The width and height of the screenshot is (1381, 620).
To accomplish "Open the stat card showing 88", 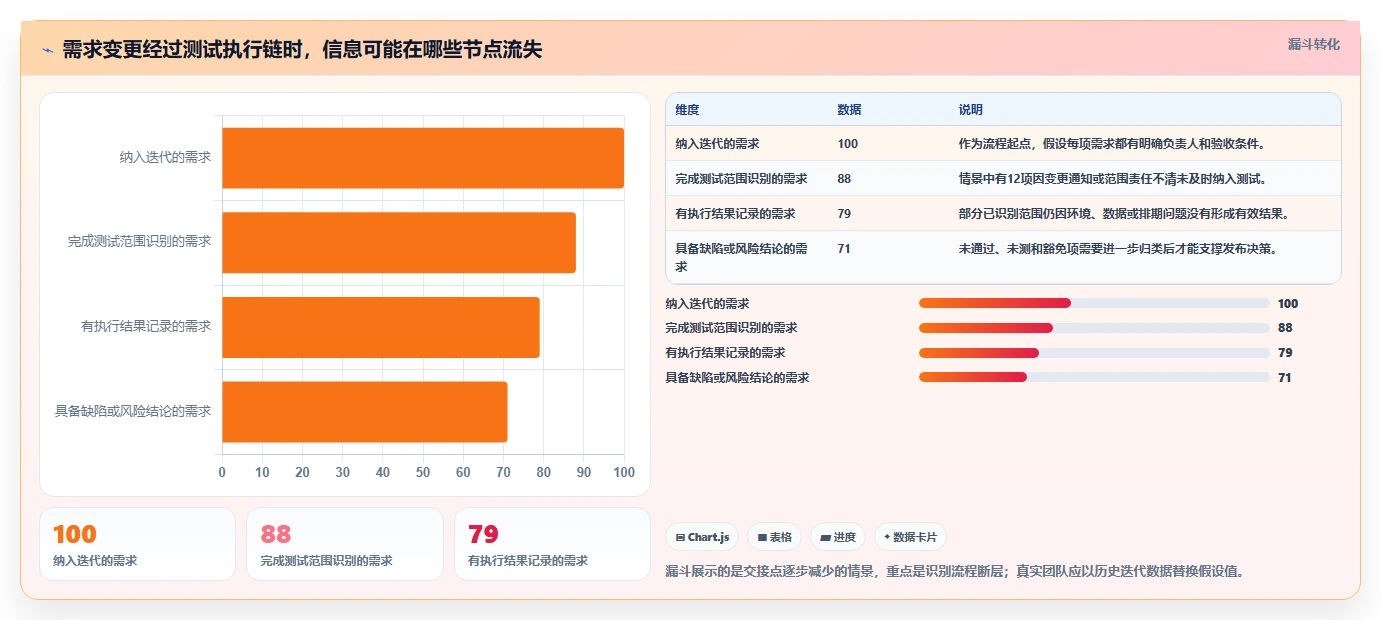I will [344, 544].
